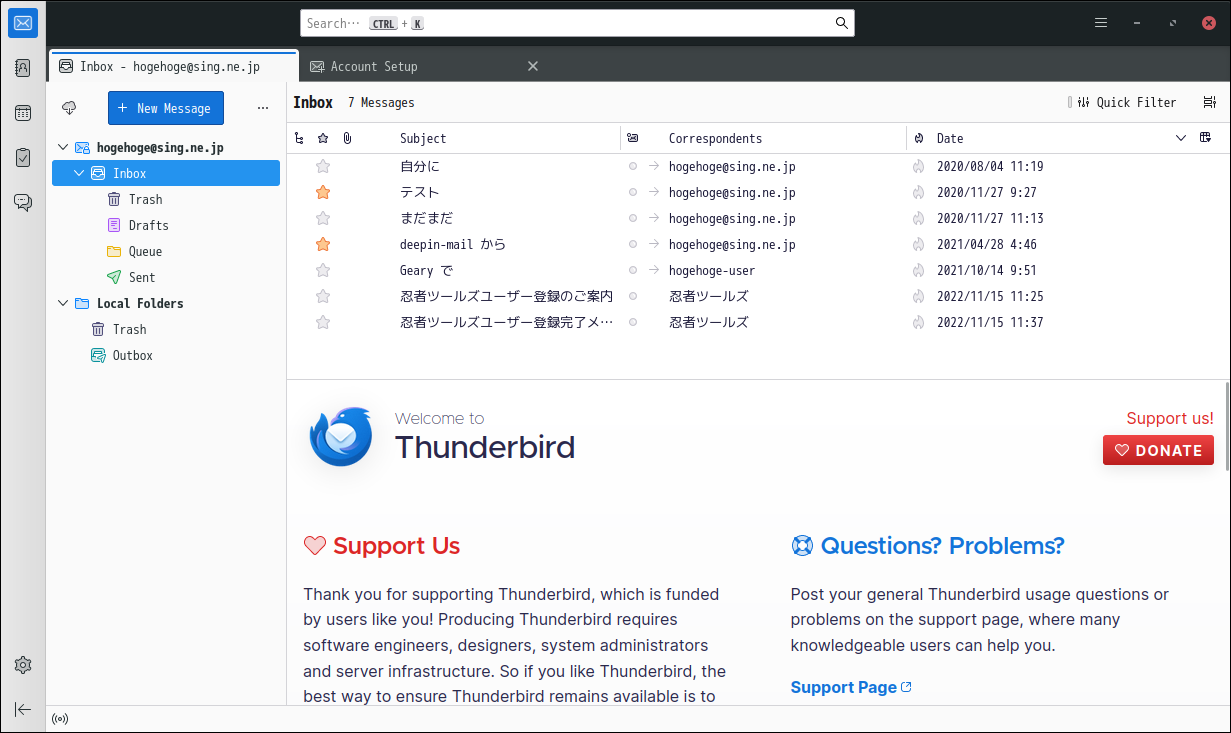Click in the global search field
The width and height of the screenshot is (1231, 733).
577,23
